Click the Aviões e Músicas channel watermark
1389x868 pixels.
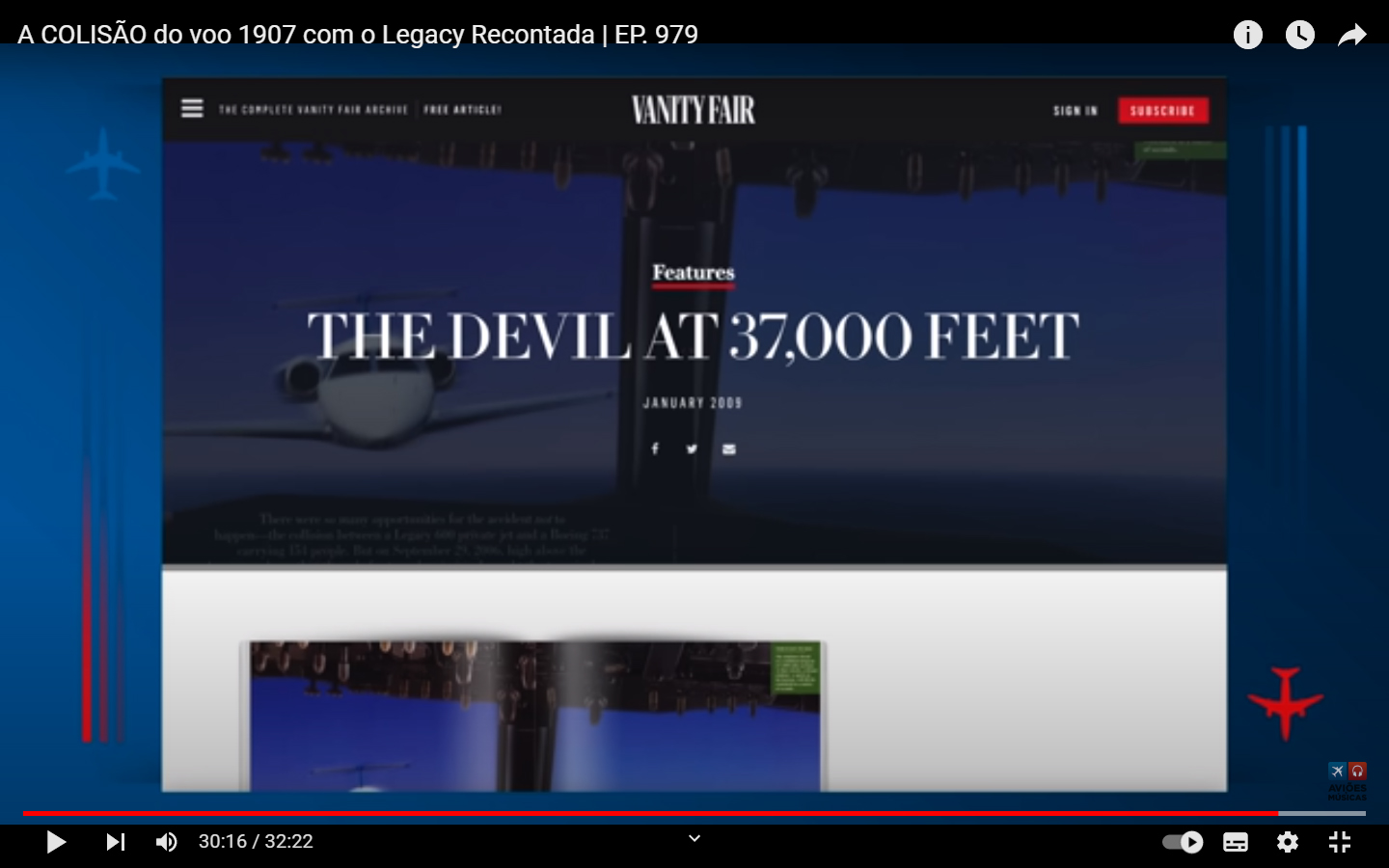1348,781
